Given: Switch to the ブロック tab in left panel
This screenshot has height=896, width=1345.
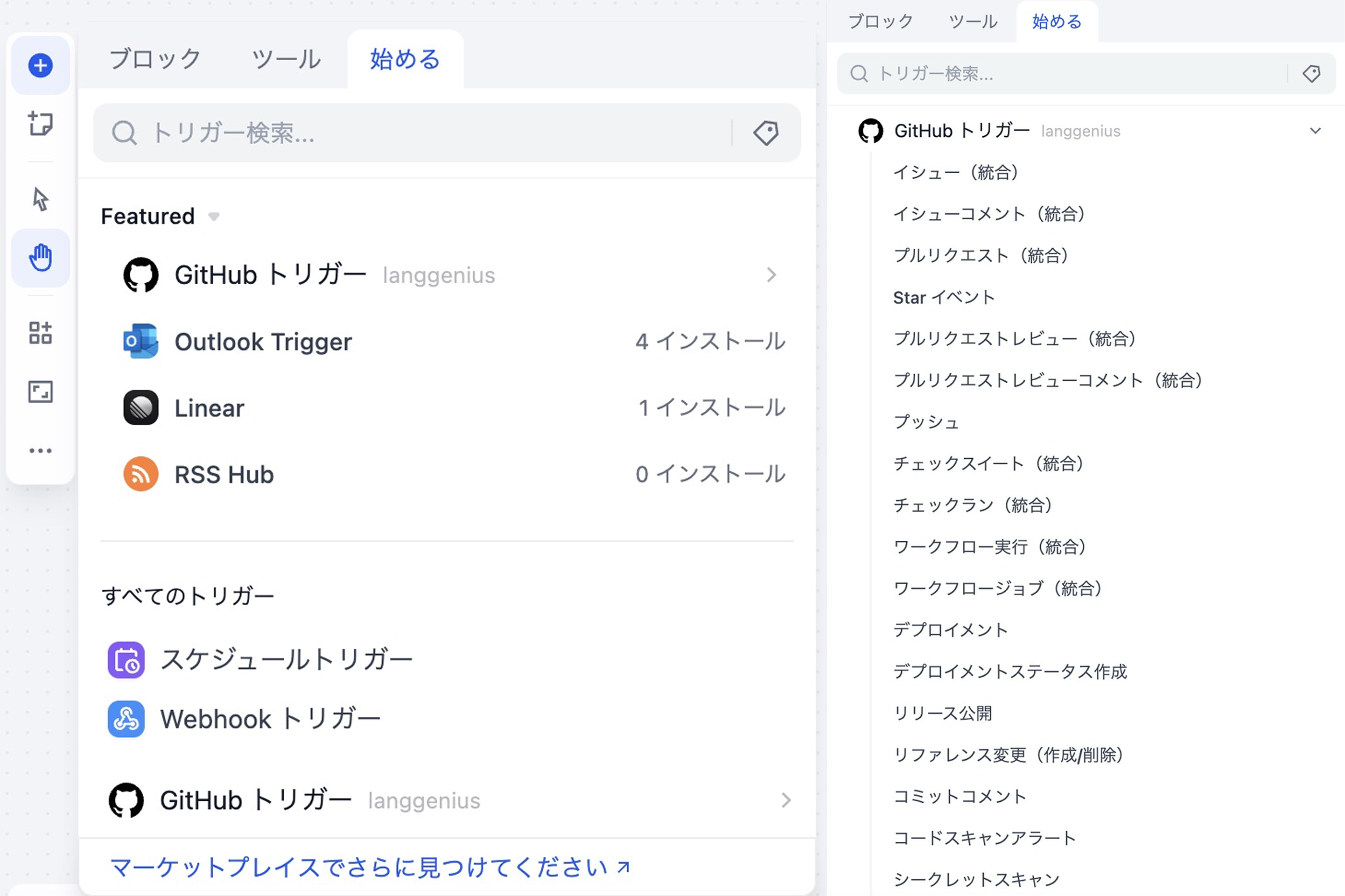Looking at the screenshot, I should tap(155, 59).
